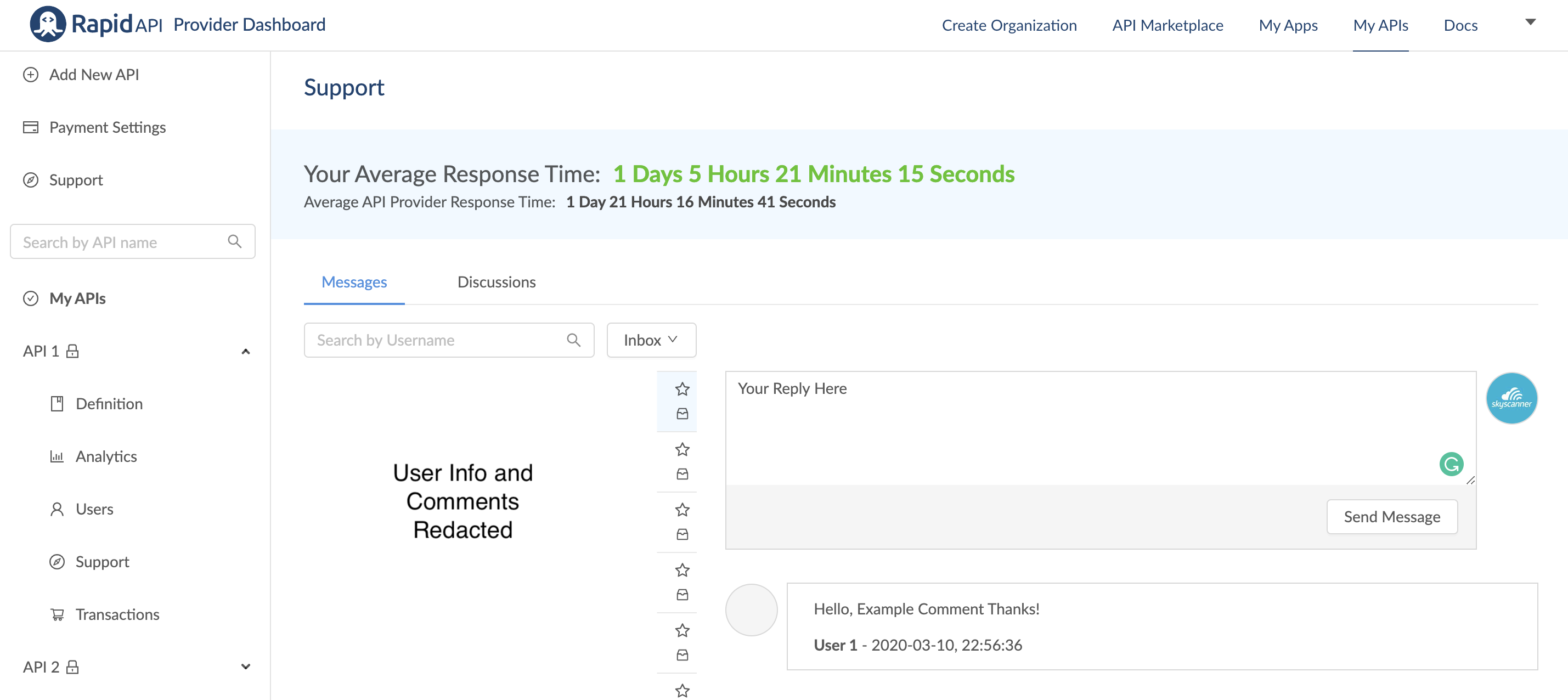Open the Inbox filter dropdown
Screen dimensions: 1568x700
pyautogui.click(x=651, y=340)
